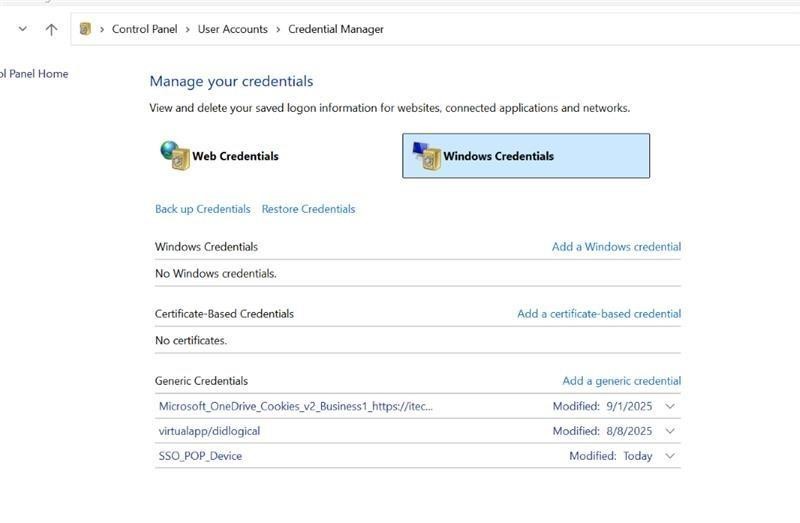The height and width of the screenshot is (523, 800).
Task: Select the Windows Credentials tab
Action: [526, 156]
